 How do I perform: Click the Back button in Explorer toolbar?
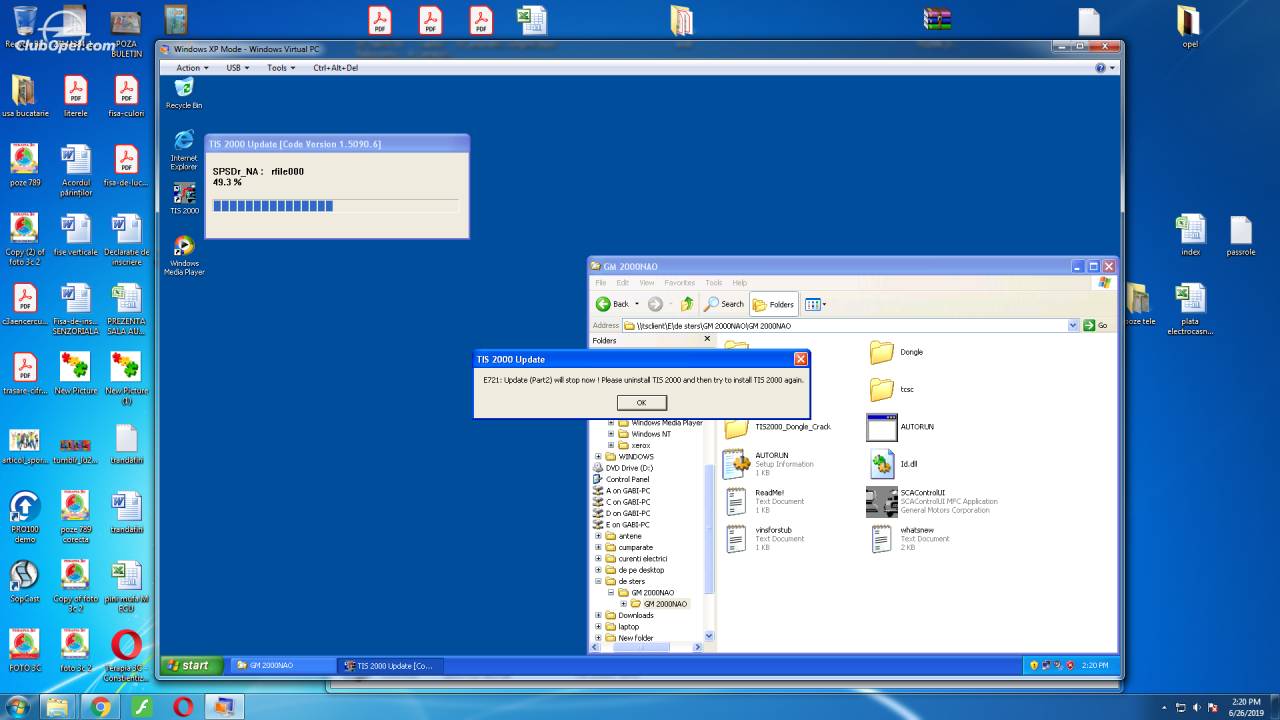[x=614, y=304]
